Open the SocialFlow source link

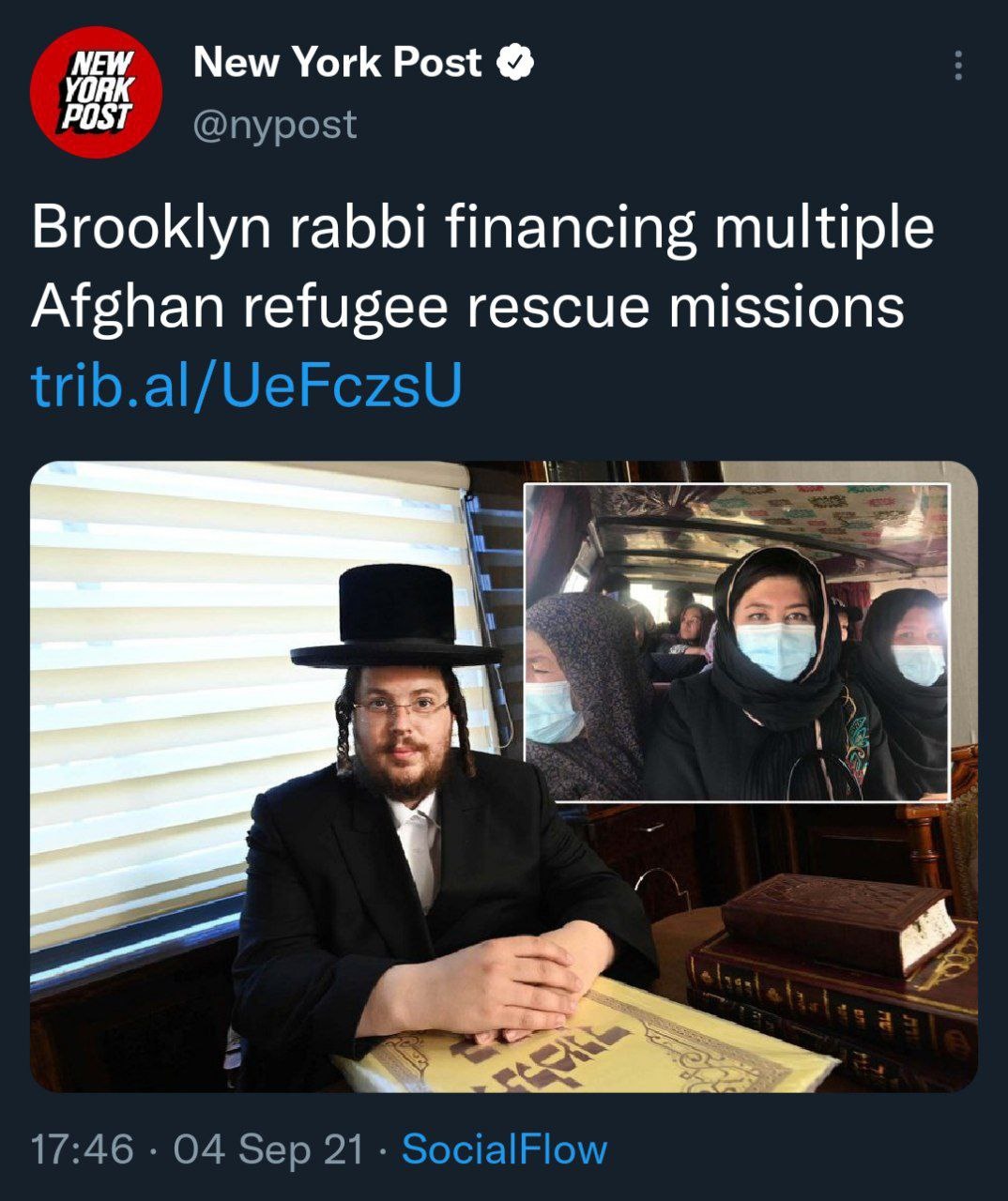pos(505,1148)
